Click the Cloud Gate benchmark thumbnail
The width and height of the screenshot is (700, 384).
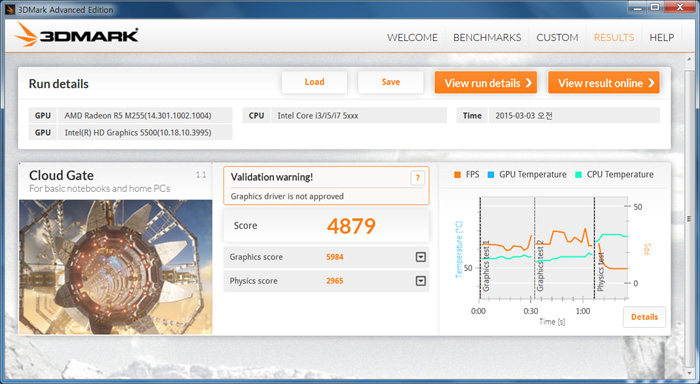pos(116,267)
